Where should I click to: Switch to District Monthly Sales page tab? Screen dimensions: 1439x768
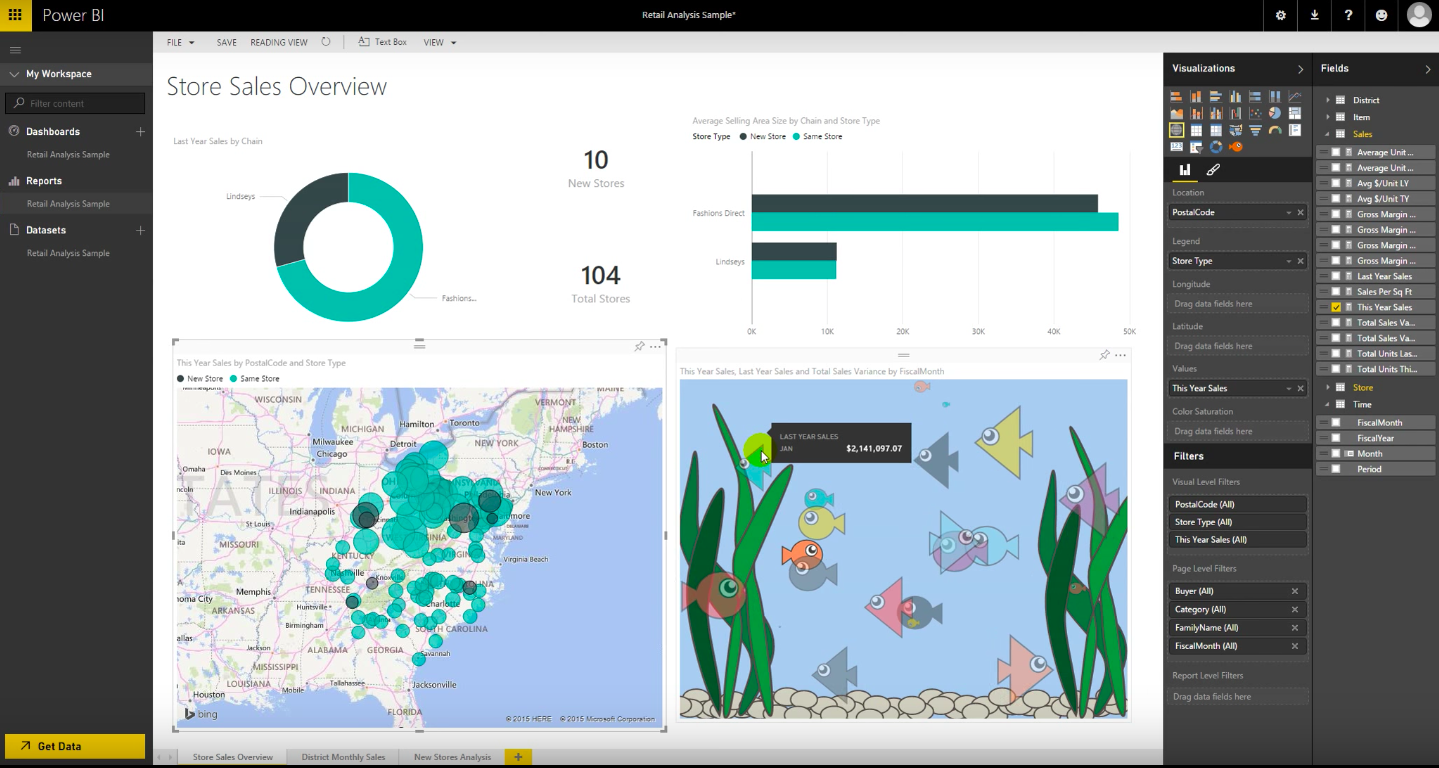click(x=343, y=757)
